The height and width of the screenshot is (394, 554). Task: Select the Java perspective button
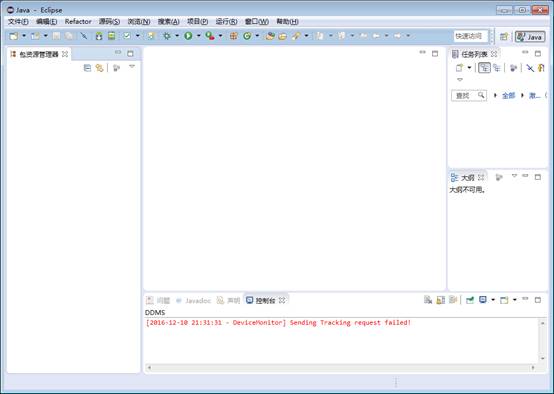pyautogui.click(x=530, y=37)
